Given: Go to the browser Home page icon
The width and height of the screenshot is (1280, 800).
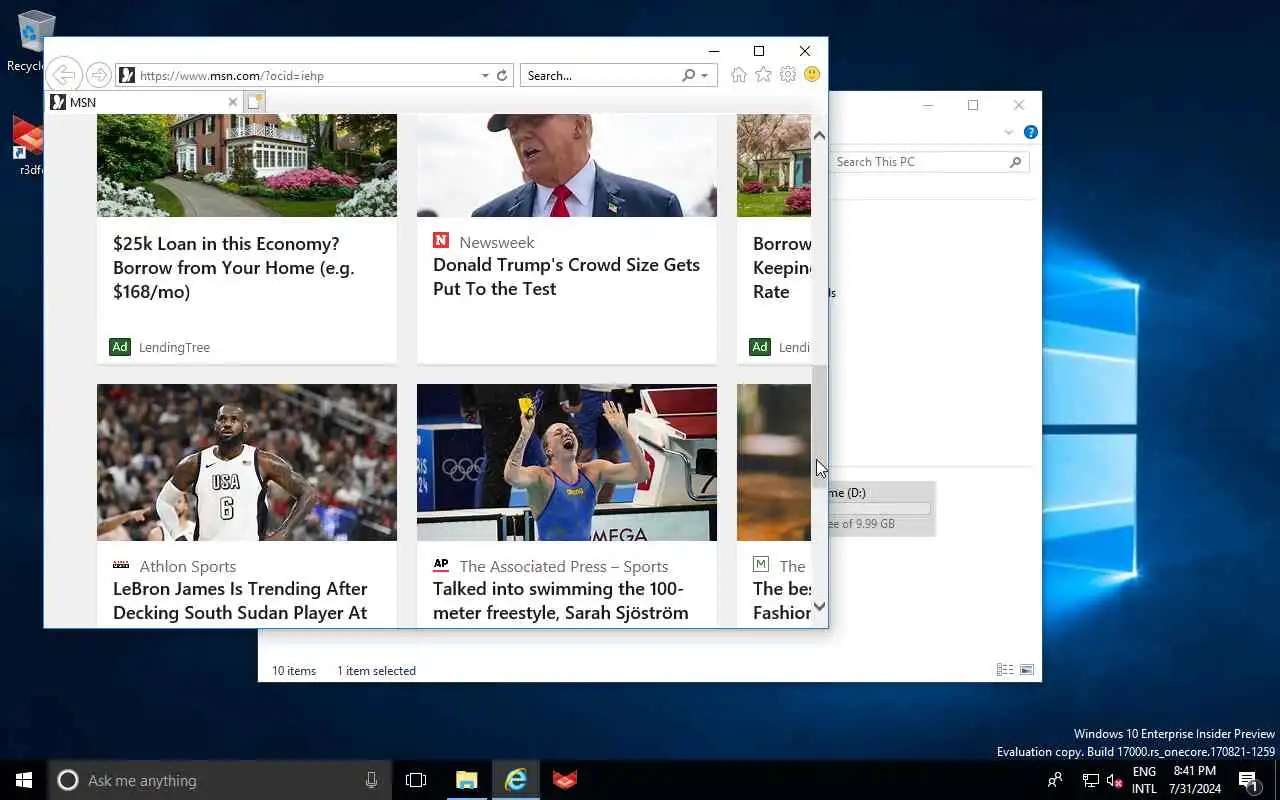Looking at the screenshot, I should pyautogui.click(x=739, y=75).
